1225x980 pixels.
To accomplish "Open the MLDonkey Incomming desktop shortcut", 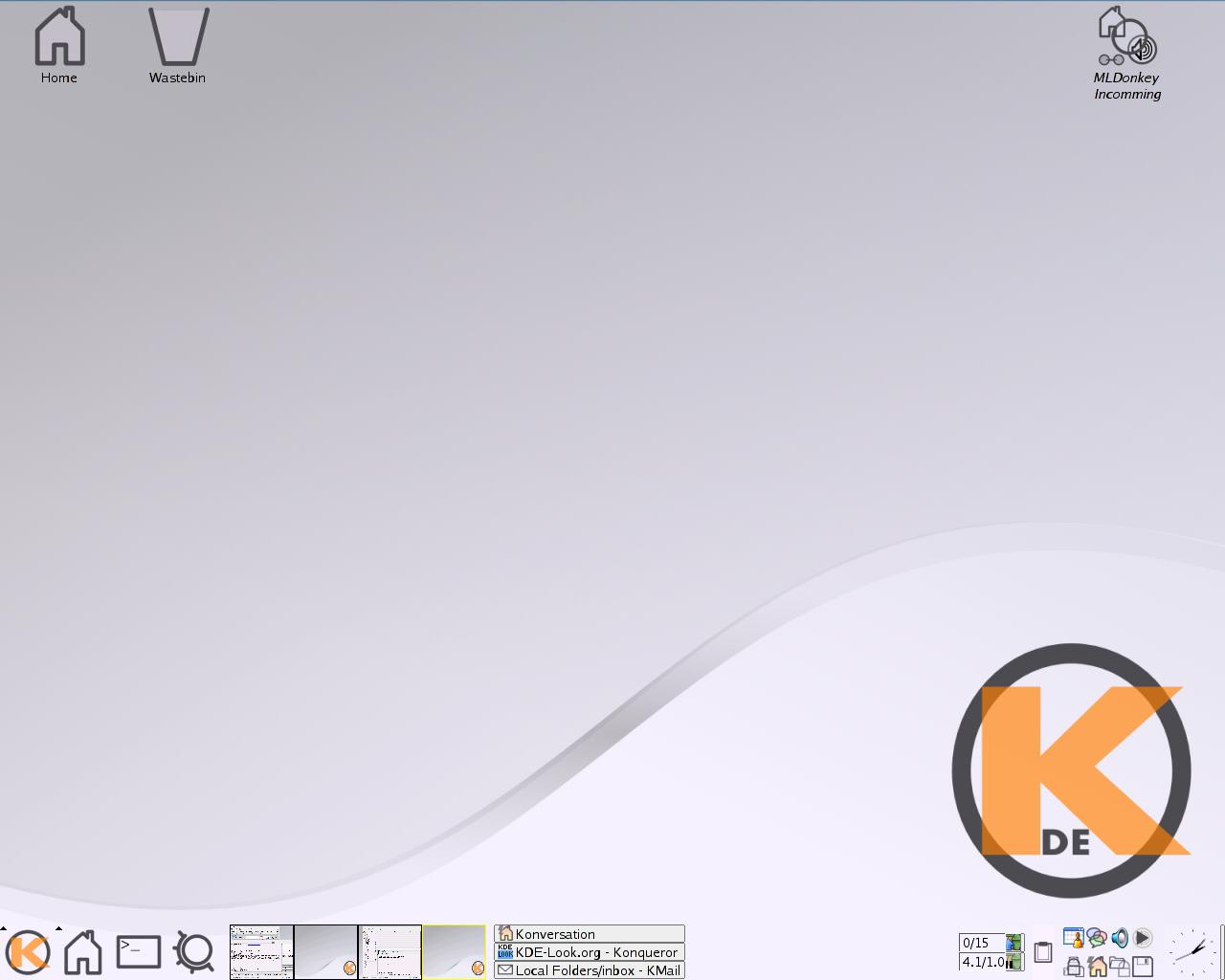I will click(x=1127, y=54).
